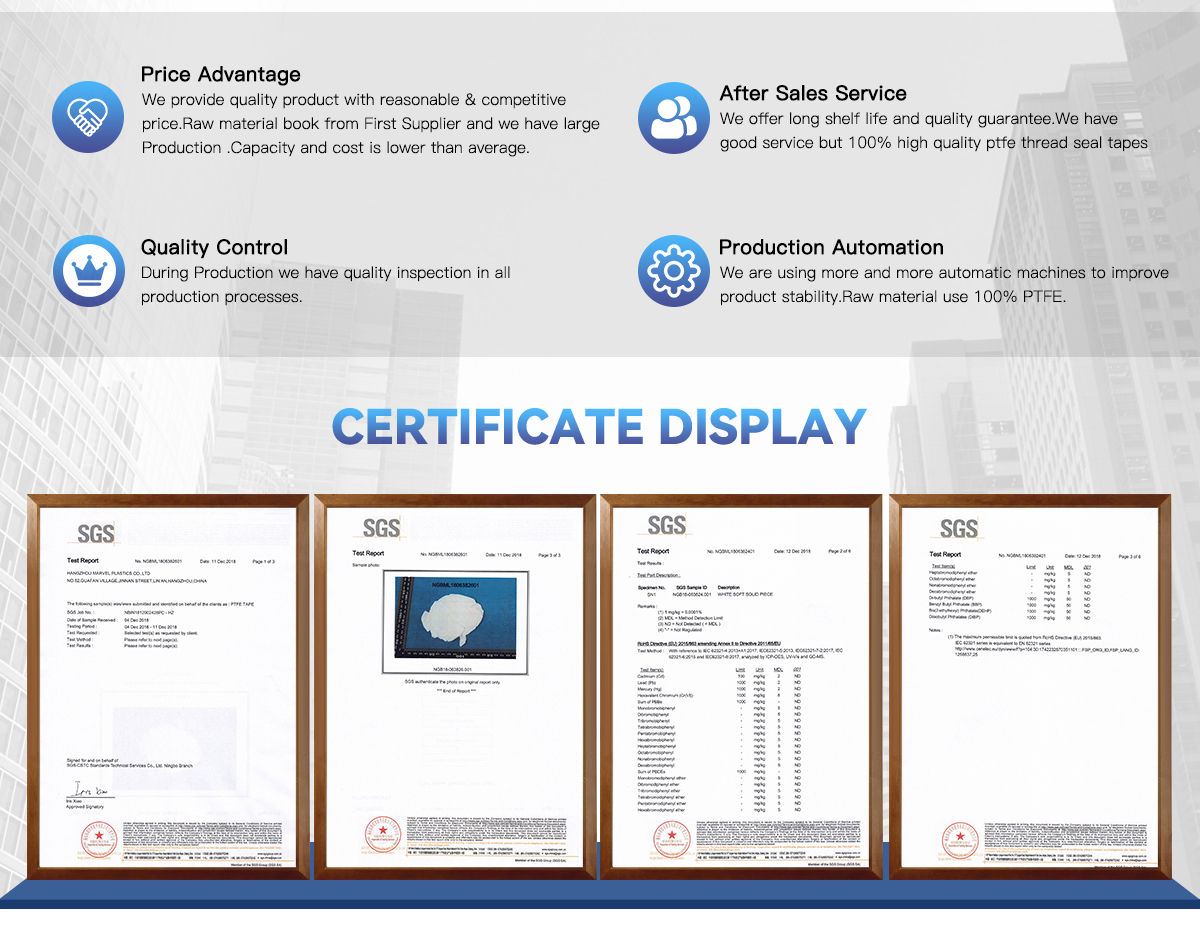Select the Price Advantage heading
This screenshot has width=1200, height=929.
coord(220,75)
